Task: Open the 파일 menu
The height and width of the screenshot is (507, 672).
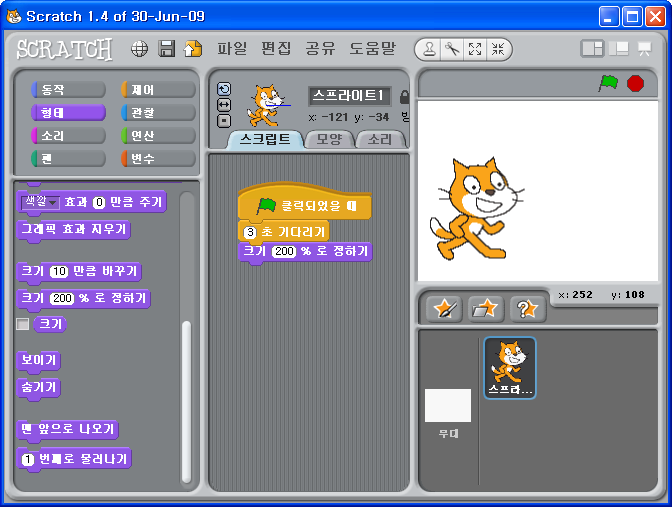Action: (232, 48)
